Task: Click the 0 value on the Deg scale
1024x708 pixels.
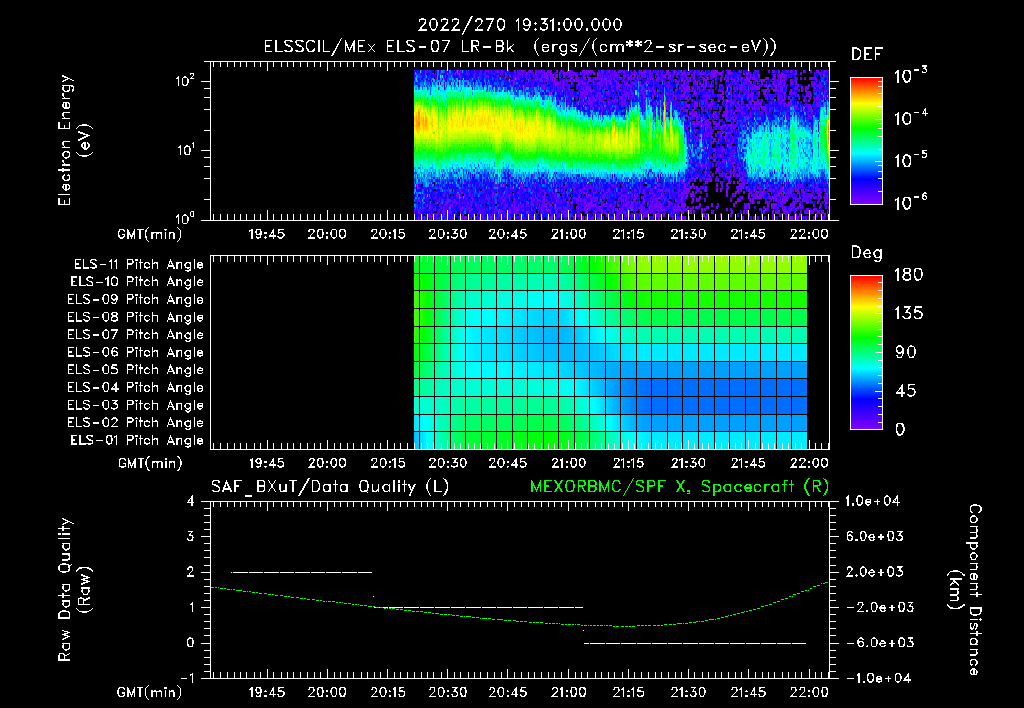Action: click(x=900, y=430)
